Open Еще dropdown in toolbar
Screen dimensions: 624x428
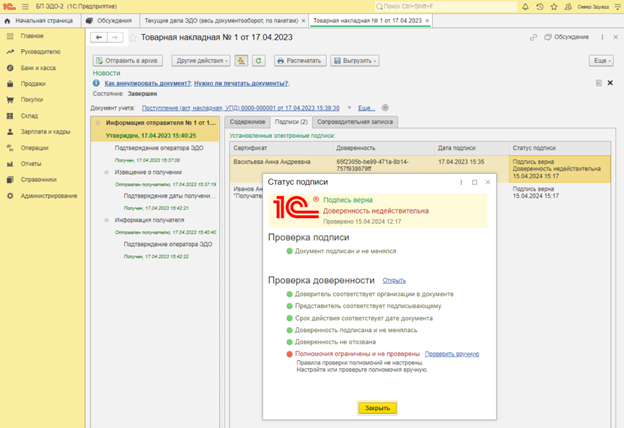(601, 61)
